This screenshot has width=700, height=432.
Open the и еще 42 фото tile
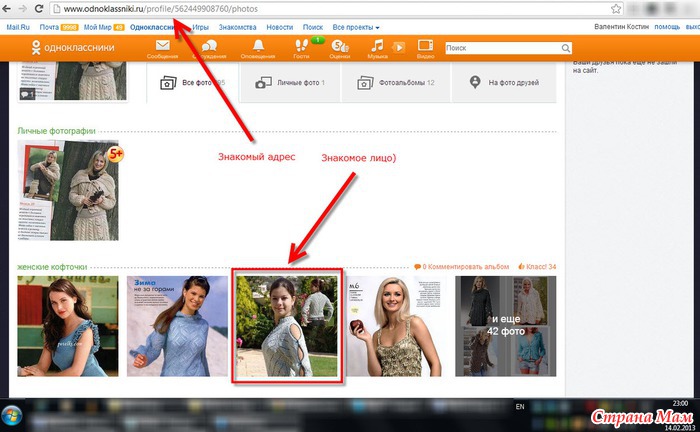pyautogui.click(x=506, y=326)
